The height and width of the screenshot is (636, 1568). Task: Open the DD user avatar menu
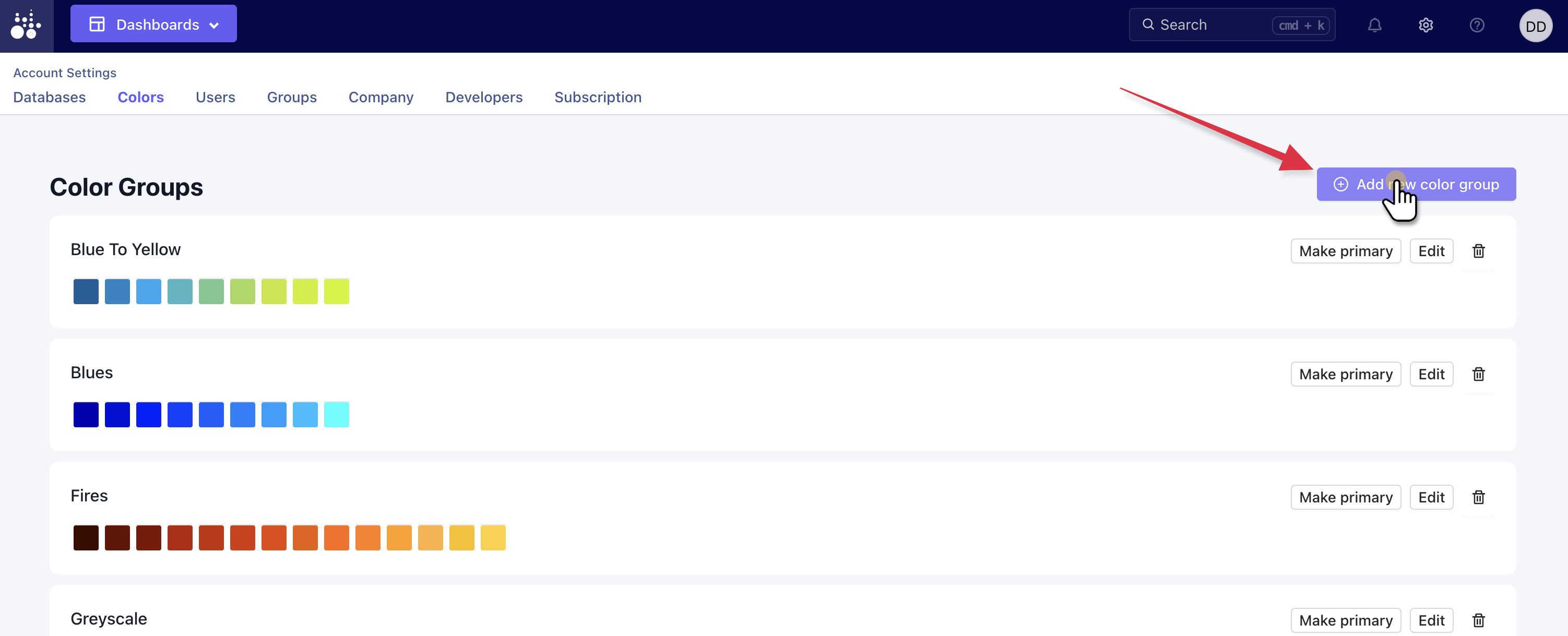(x=1535, y=26)
